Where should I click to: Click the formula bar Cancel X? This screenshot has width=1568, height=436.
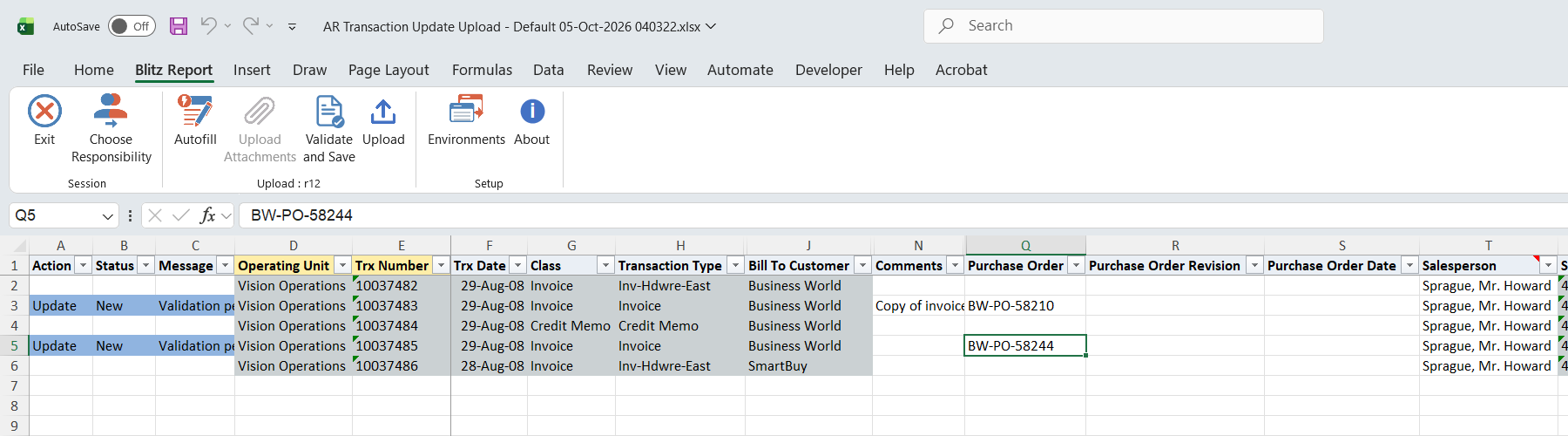pyautogui.click(x=155, y=215)
